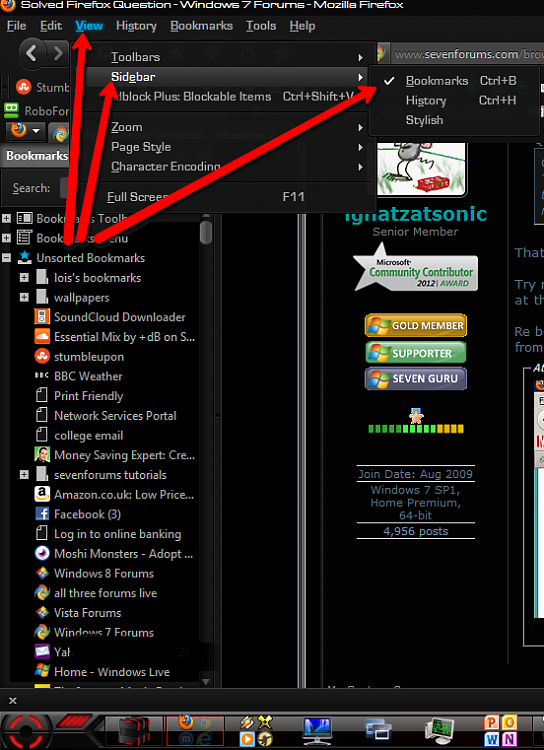Click the browsers group taskbar icon

[x=195, y=731]
